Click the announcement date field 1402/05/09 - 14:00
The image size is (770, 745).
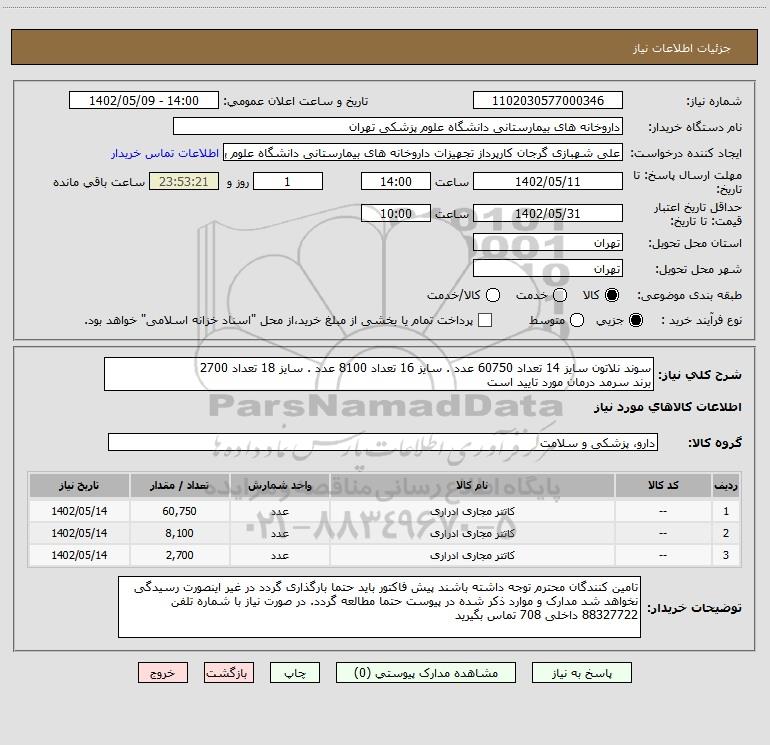(x=144, y=101)
